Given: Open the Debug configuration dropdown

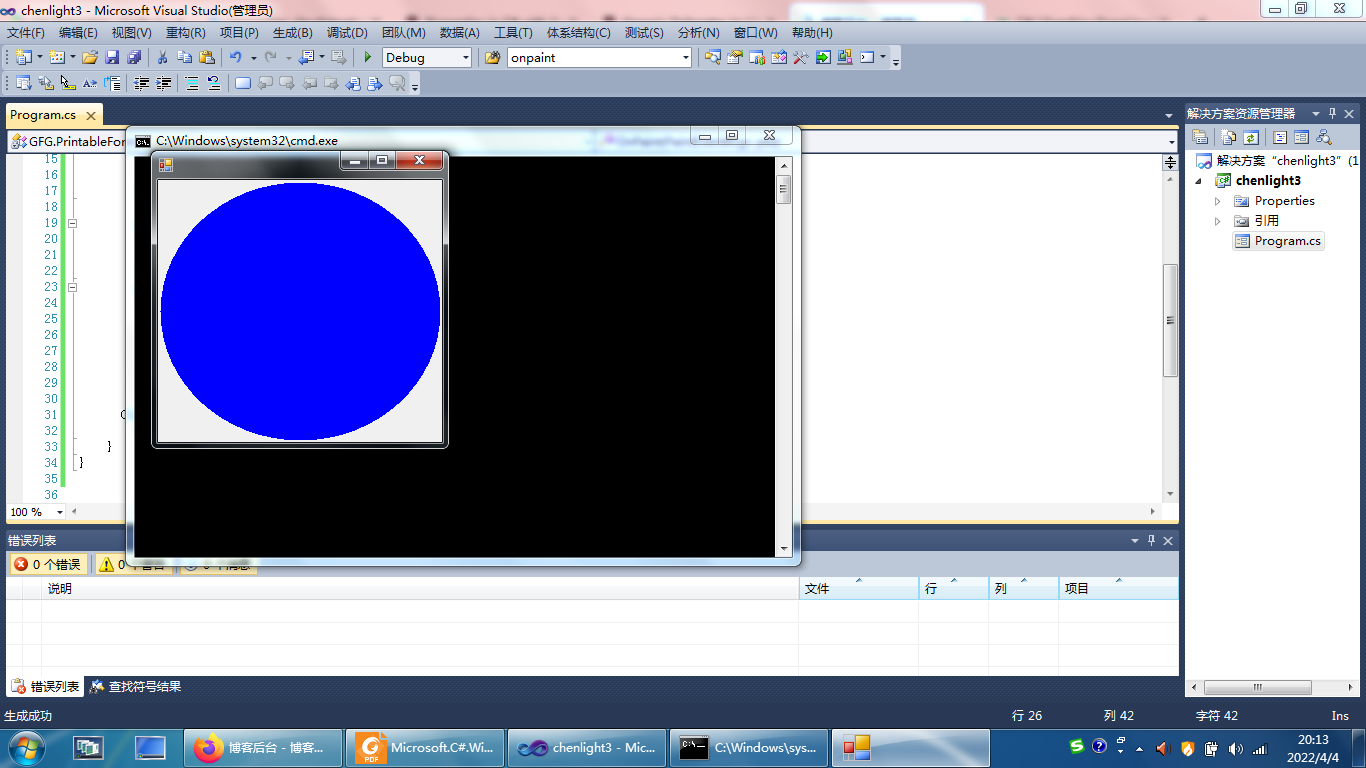Looking at the screenshot, I should pos(466,58).
